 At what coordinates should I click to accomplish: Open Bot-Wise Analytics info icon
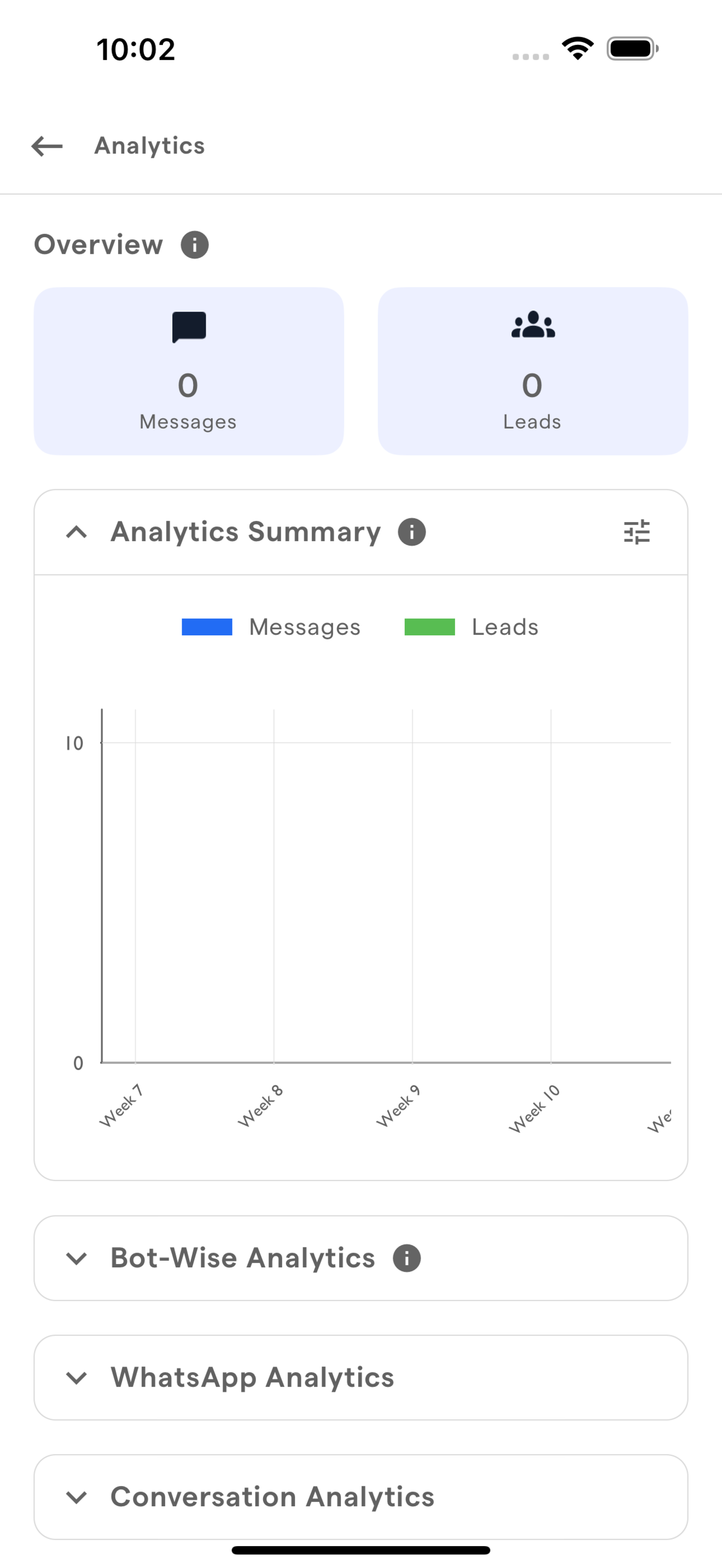[x=406, y=1258]
